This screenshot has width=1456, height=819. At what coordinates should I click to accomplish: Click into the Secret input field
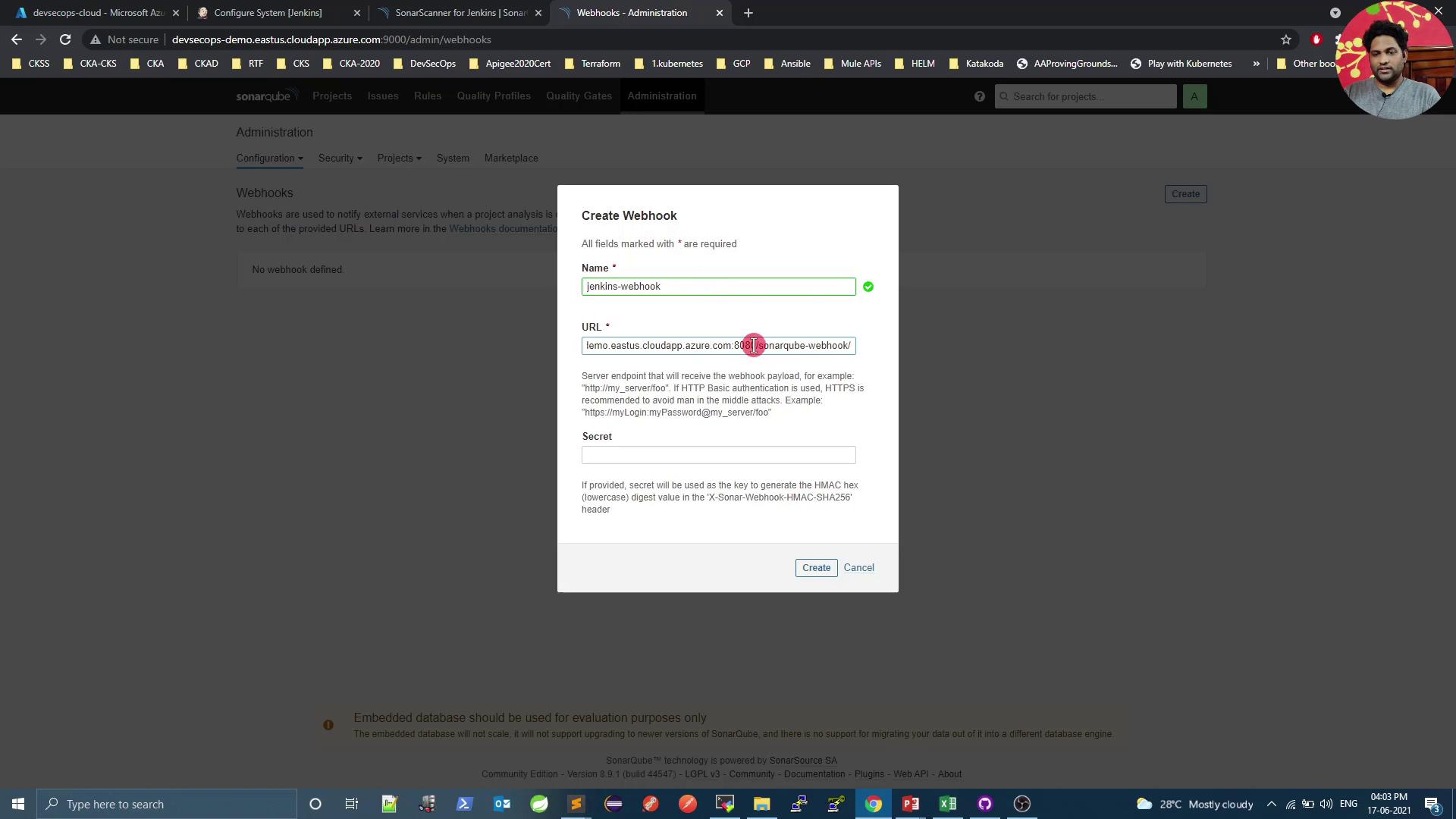pyautogui.click(x=718, y=455)
